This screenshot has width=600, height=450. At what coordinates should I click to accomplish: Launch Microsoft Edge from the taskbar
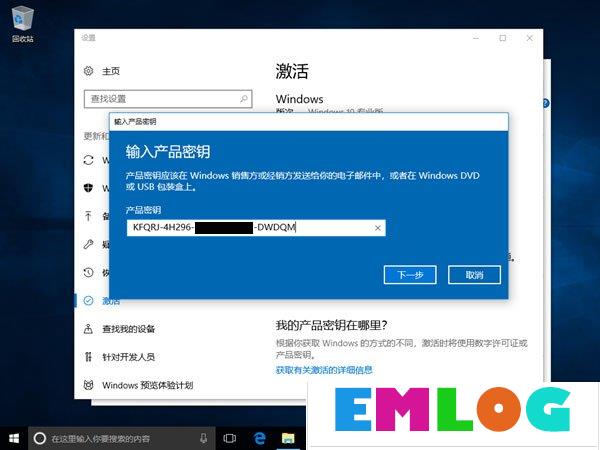click(x=259, y=439)
